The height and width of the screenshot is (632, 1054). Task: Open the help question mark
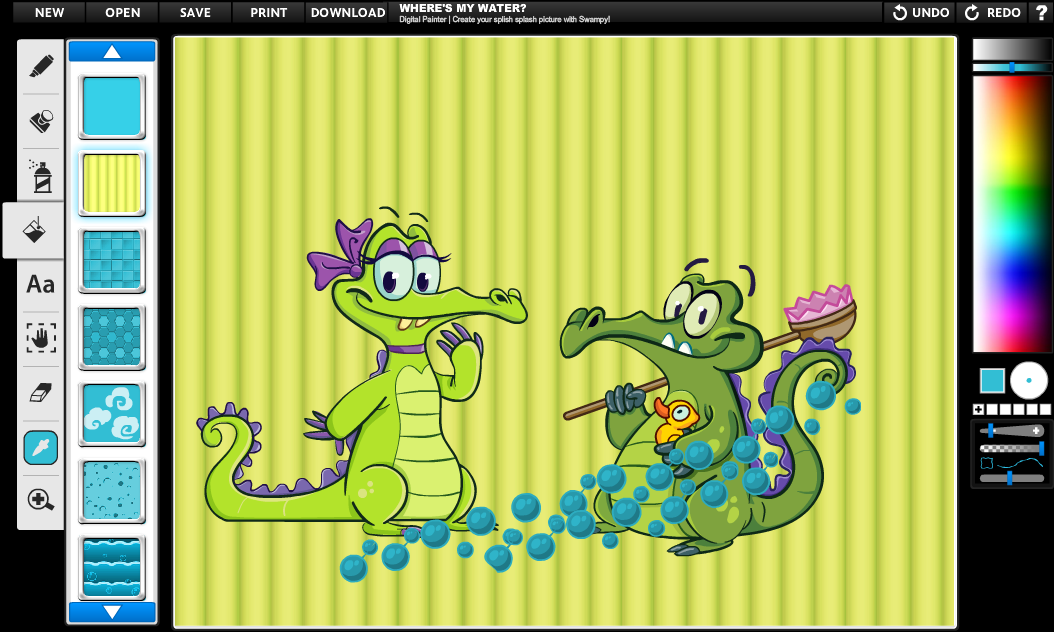(1041, 12)
